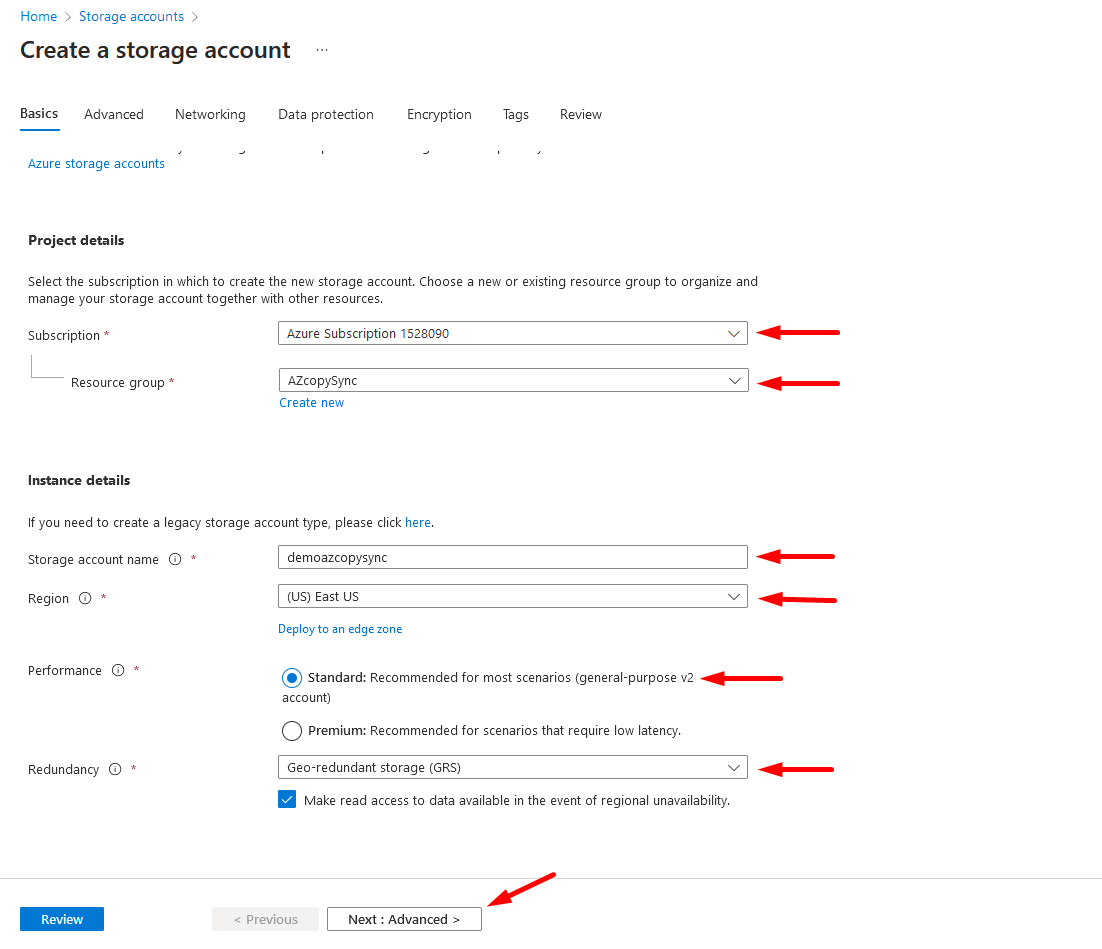Image resolution: width=1102 pixels, height=949 pixels.
Task: Click the storage account name input field
Action: (x=512, y=557)
